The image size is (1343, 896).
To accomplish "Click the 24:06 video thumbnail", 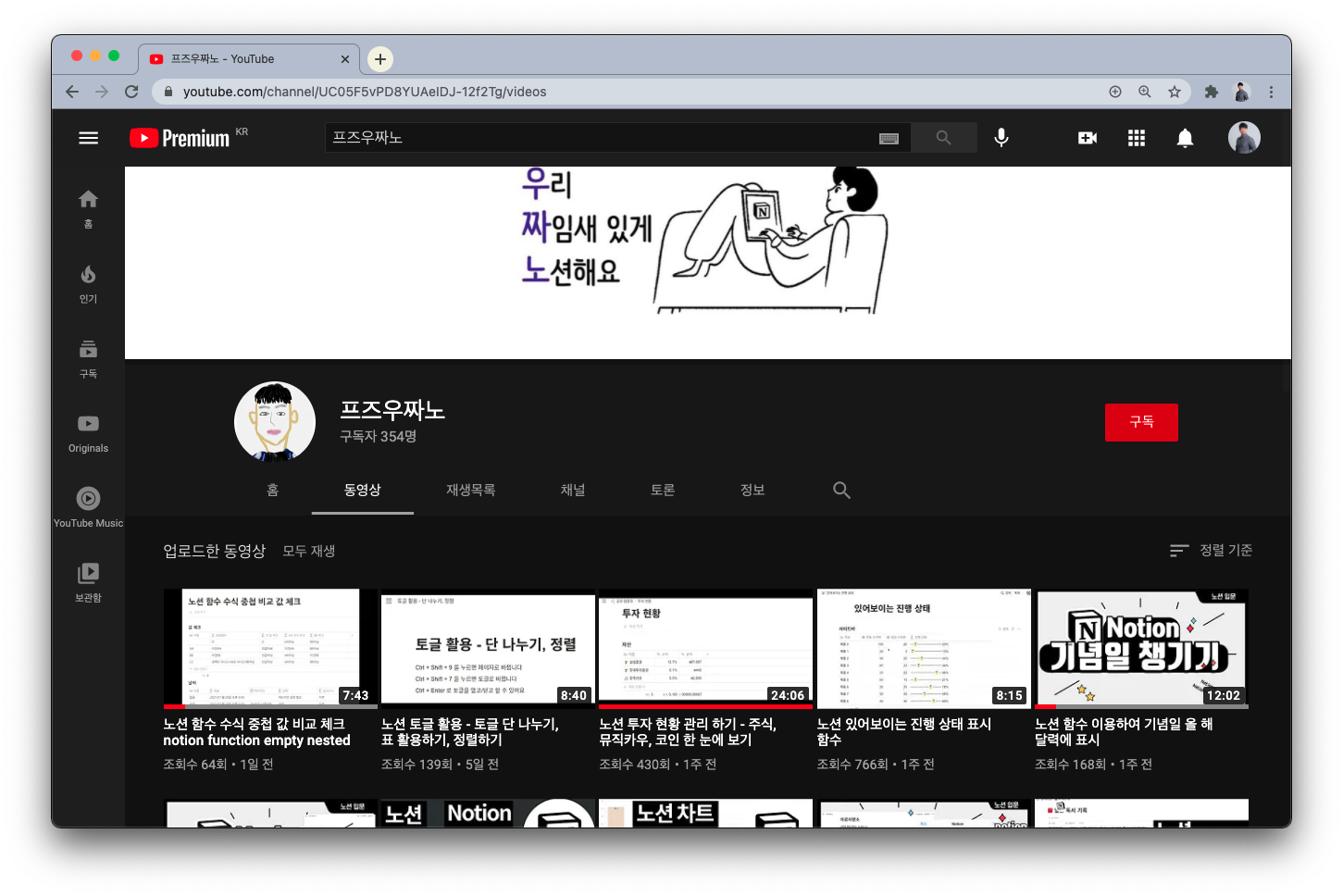I will pyautogui.click(x=705, y=649).
